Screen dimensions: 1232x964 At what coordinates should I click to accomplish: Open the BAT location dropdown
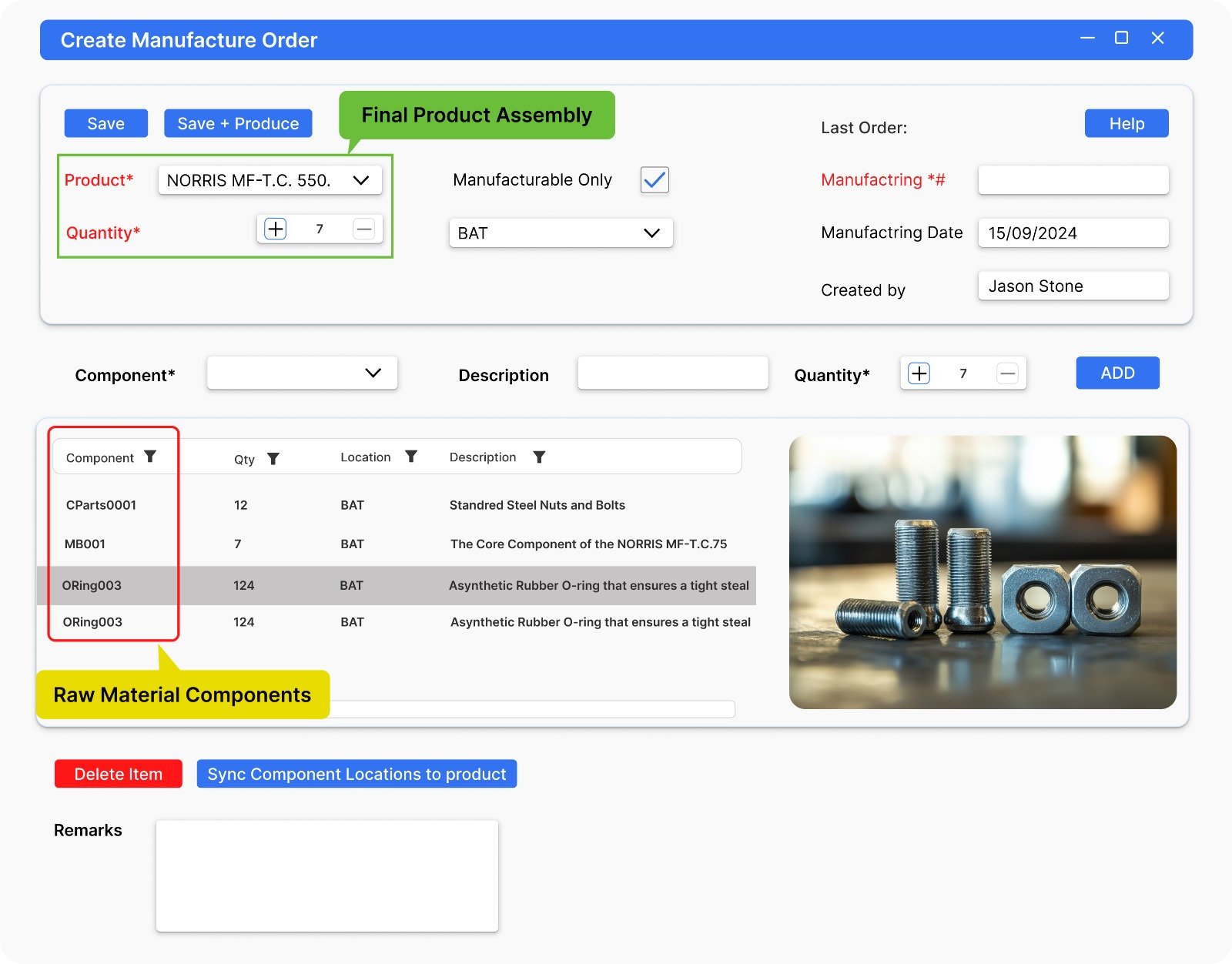tap(561, 233)
